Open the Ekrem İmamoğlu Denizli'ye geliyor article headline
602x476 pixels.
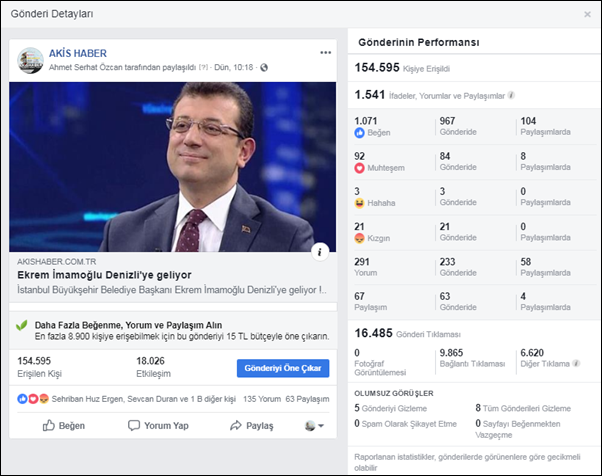coord(104,275)
